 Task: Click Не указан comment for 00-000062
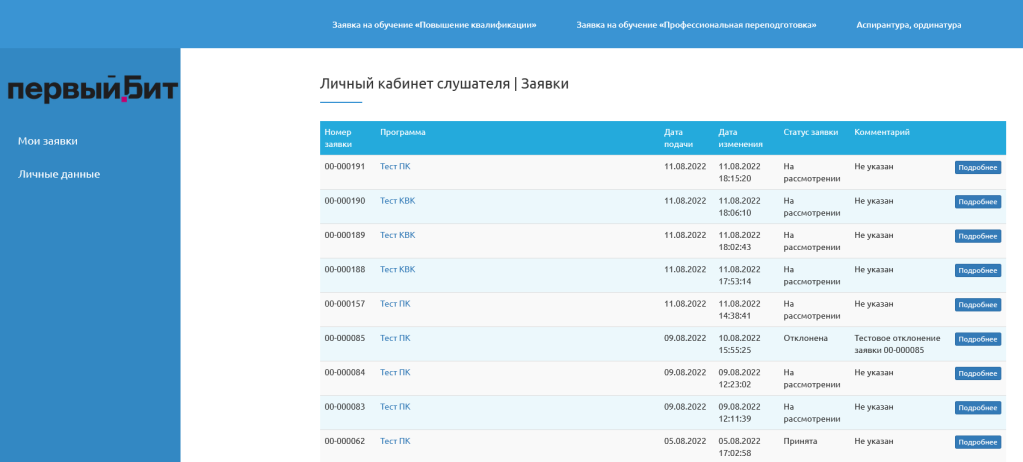874,441
